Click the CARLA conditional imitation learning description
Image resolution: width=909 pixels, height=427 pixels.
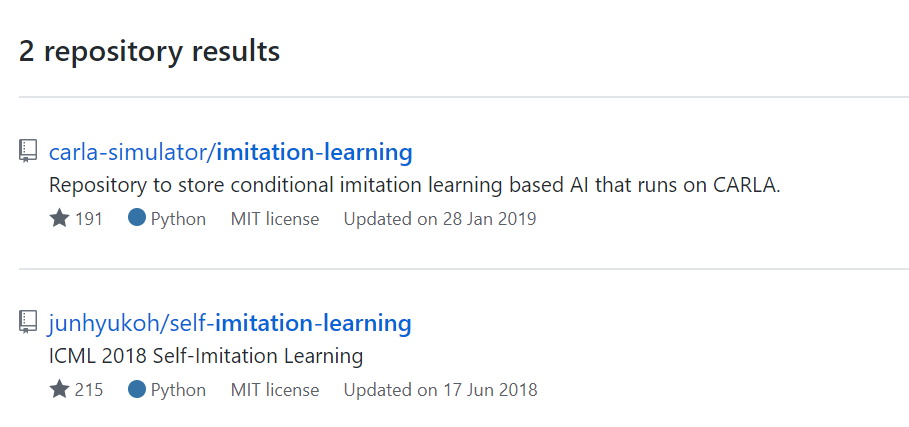[x=414, y=185]
